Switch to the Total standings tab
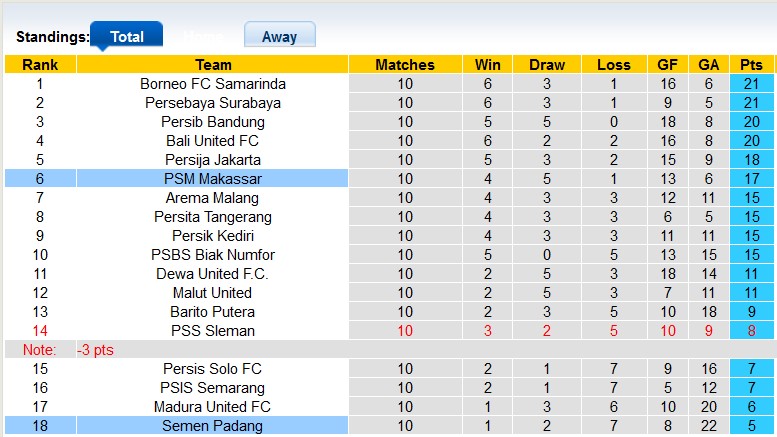Screen dimensions: 777x437 [127, 36]
